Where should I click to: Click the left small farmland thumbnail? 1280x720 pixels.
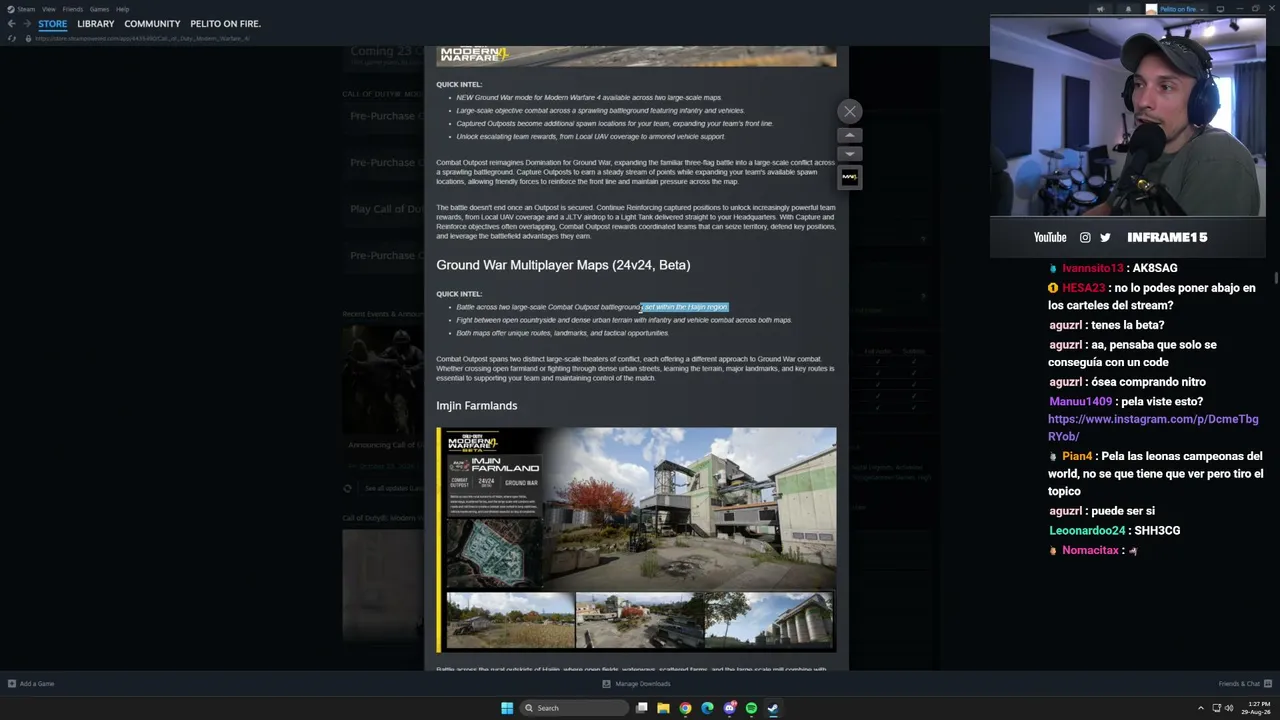[x=510, y=620]
